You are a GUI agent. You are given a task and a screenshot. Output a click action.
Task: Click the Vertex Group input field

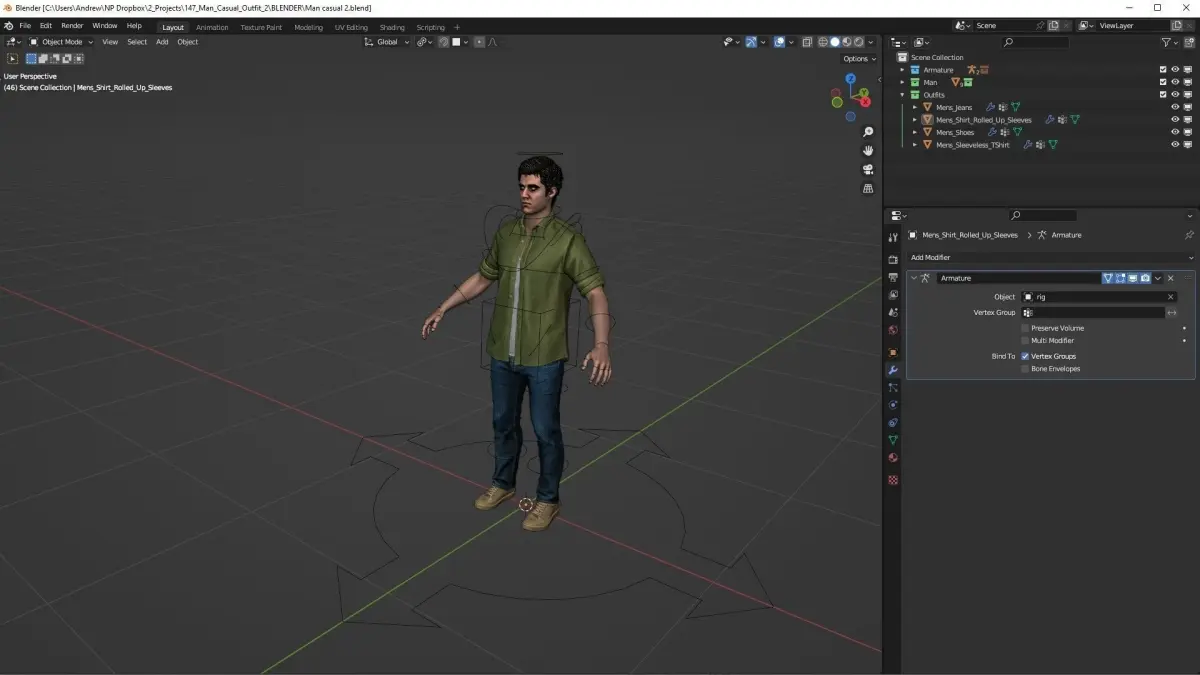click(1092, 313)
